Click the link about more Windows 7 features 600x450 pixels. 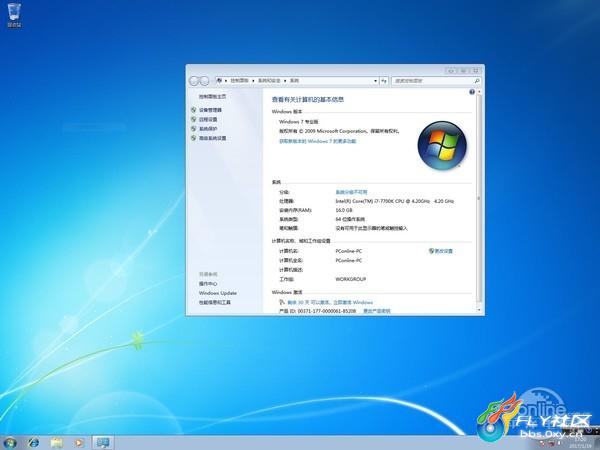click(318, 141)
